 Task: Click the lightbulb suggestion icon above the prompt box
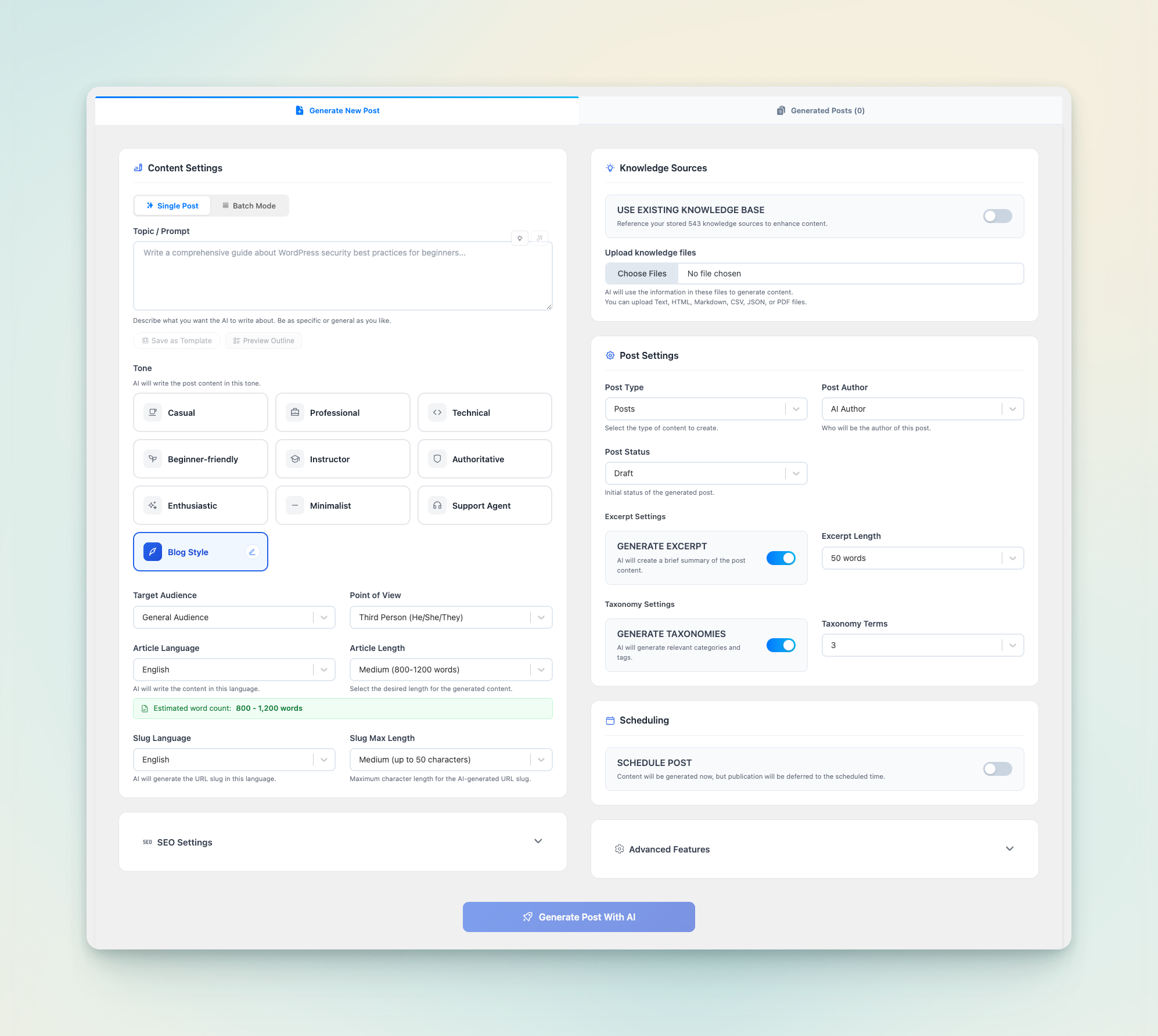520,238
